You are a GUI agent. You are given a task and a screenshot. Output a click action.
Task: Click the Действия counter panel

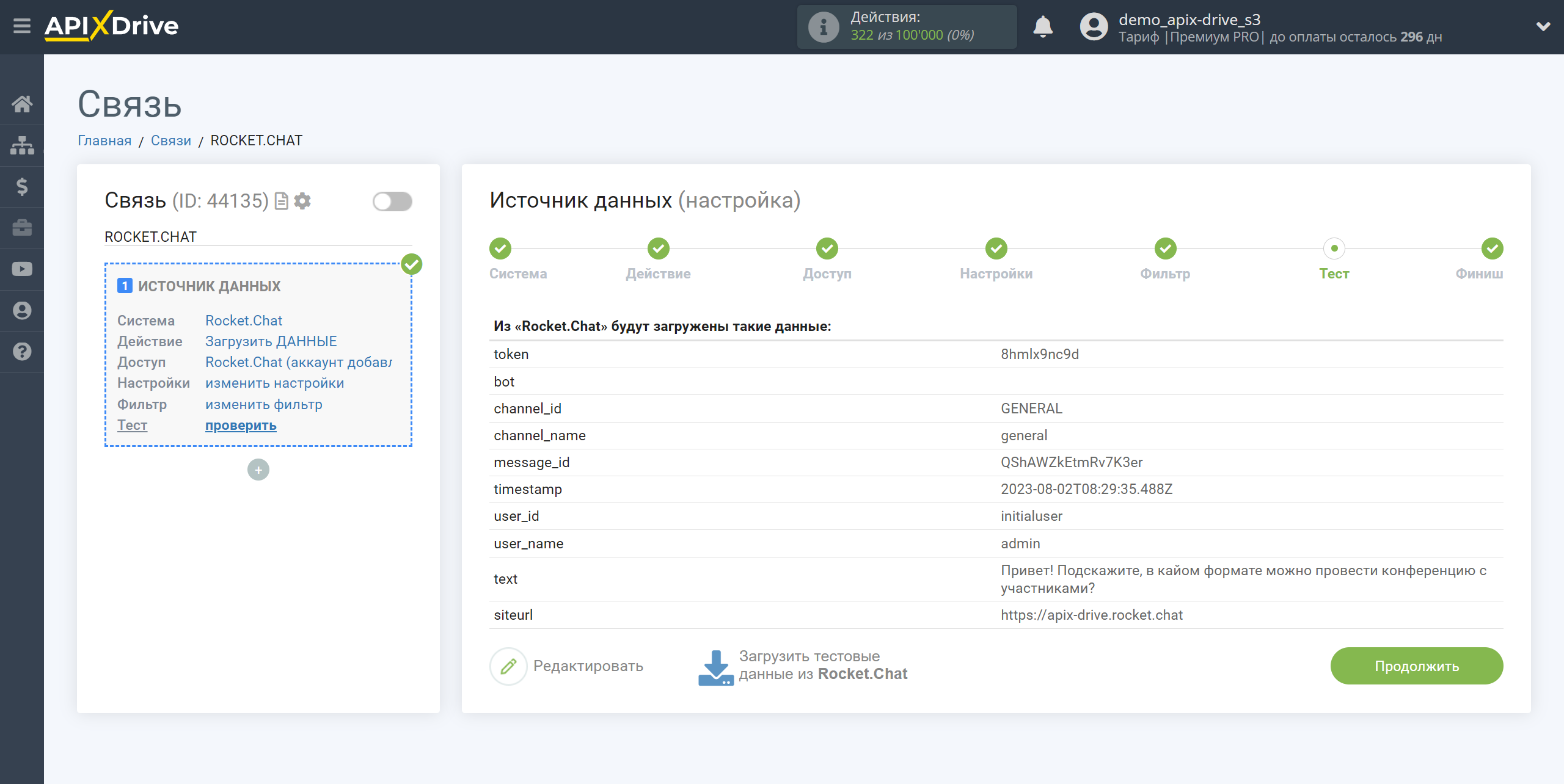[x=907, y=27]
